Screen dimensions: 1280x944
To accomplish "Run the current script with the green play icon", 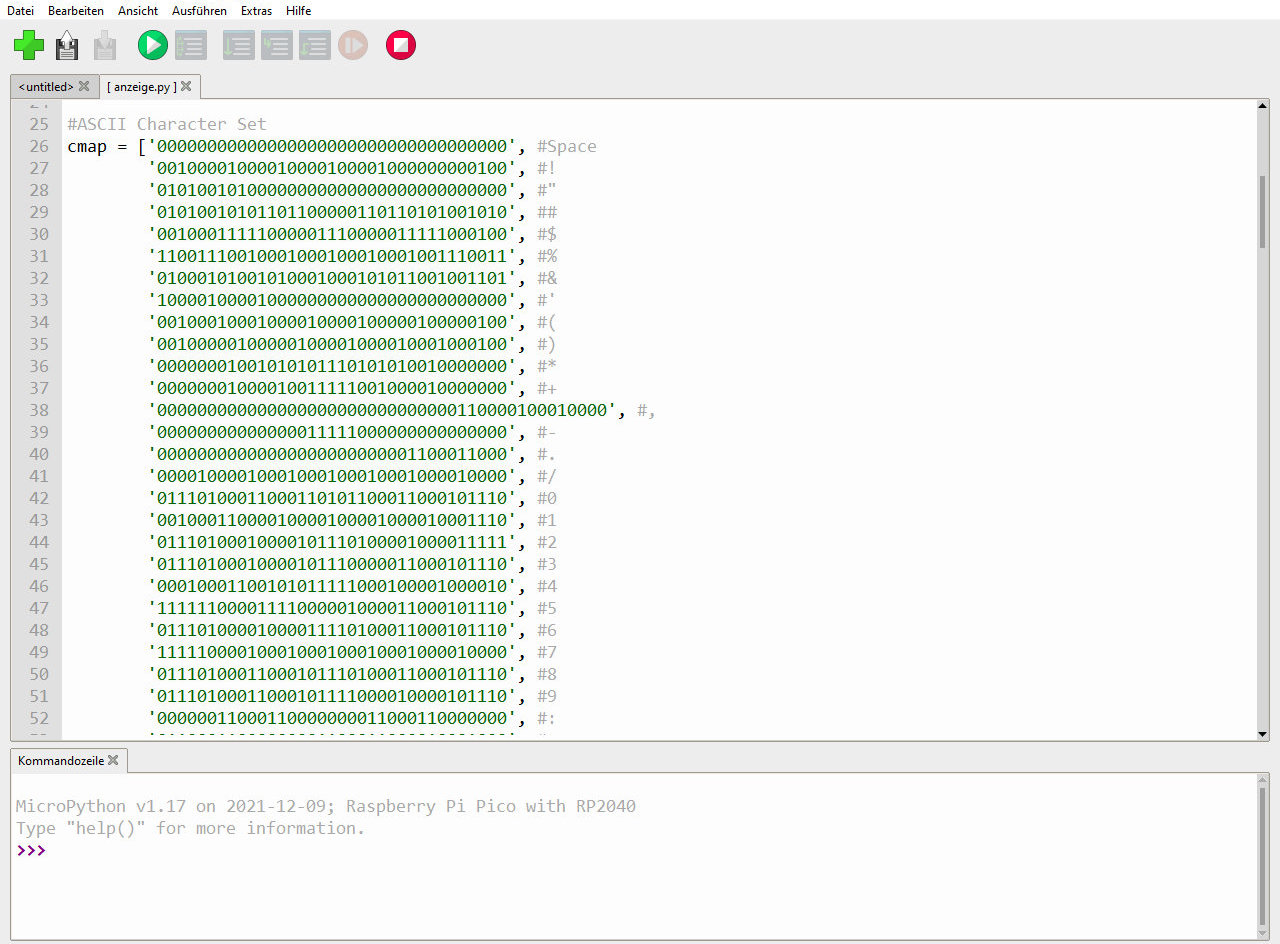I will 153,45.
